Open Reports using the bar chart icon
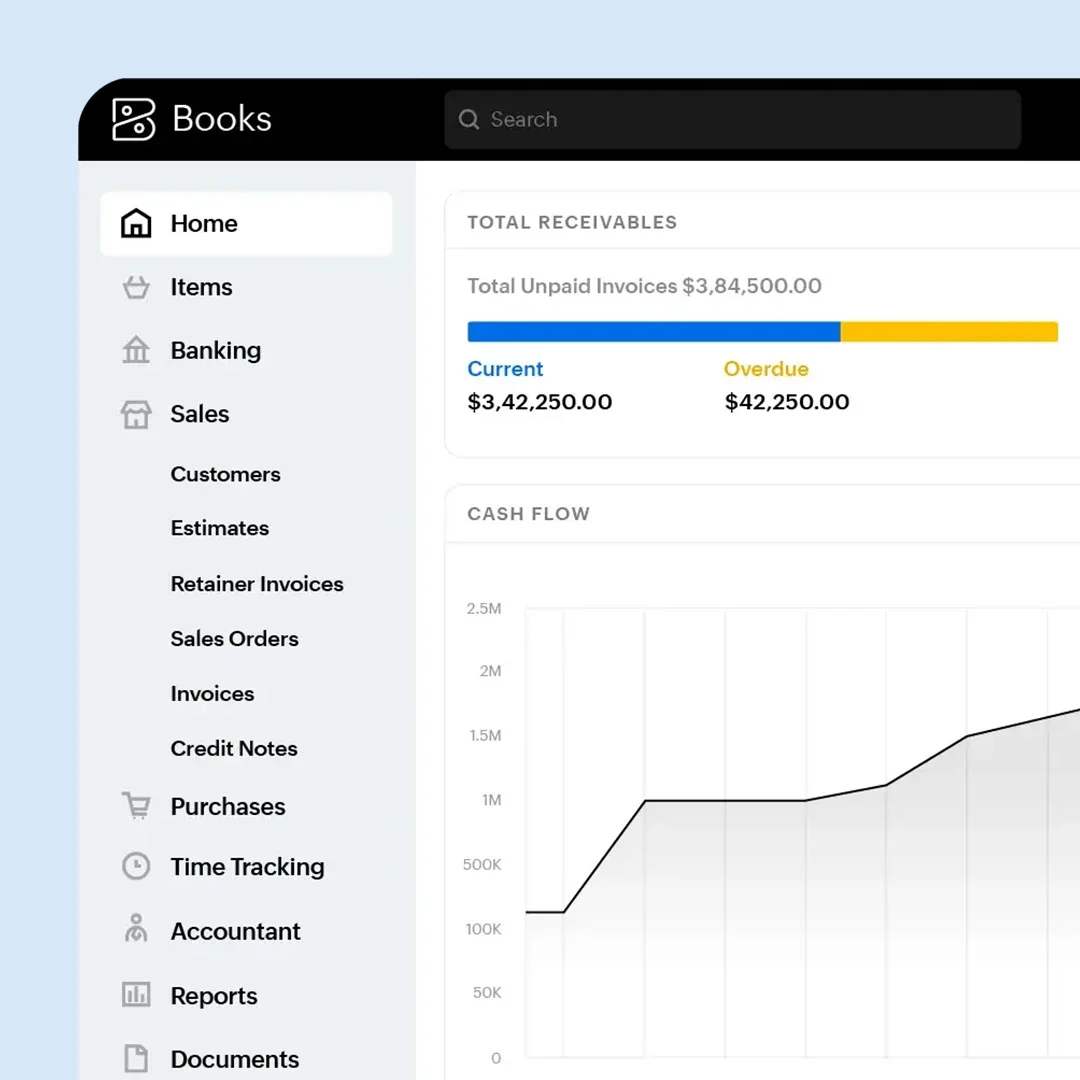Viewport: 1080px width, 1080px height. (136, 995)
